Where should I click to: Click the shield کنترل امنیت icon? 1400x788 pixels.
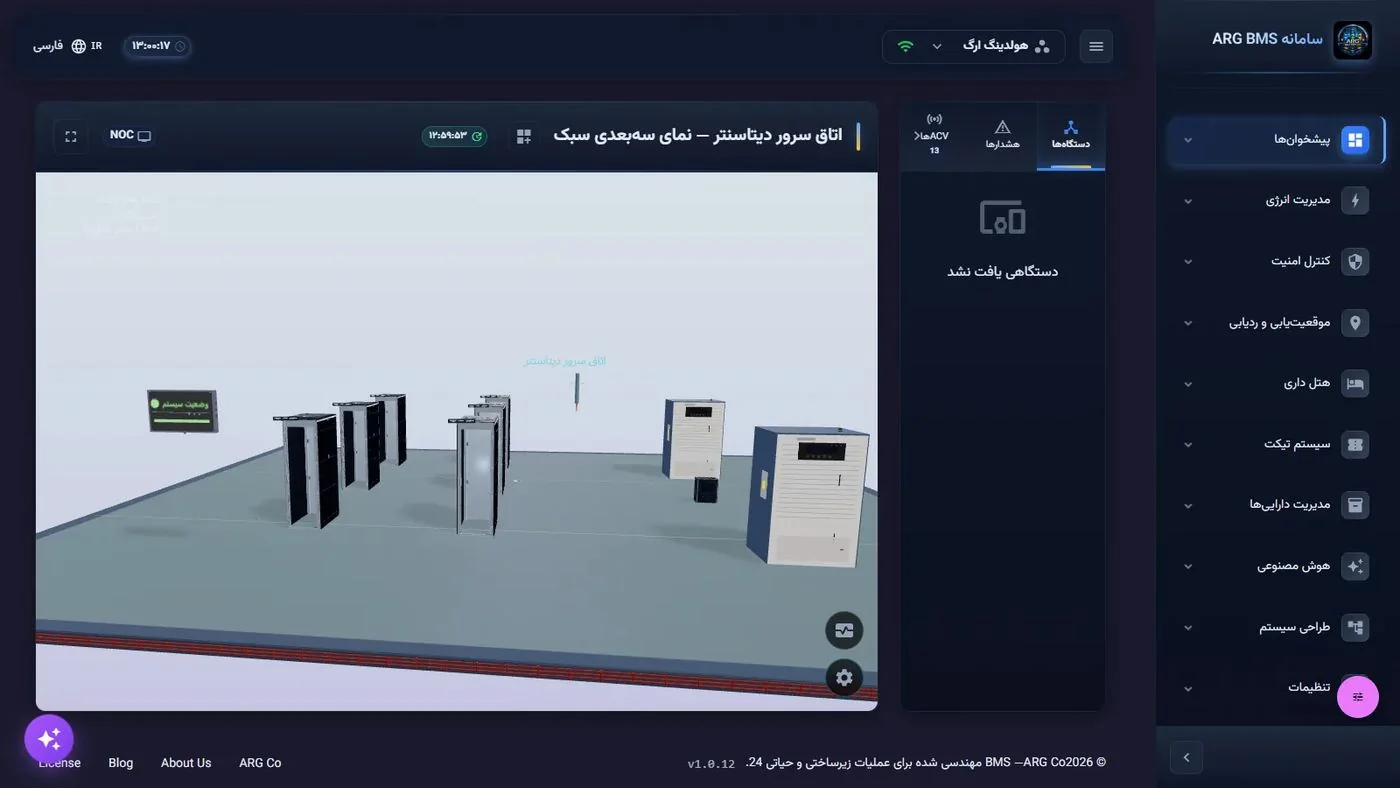(1355, 262)
